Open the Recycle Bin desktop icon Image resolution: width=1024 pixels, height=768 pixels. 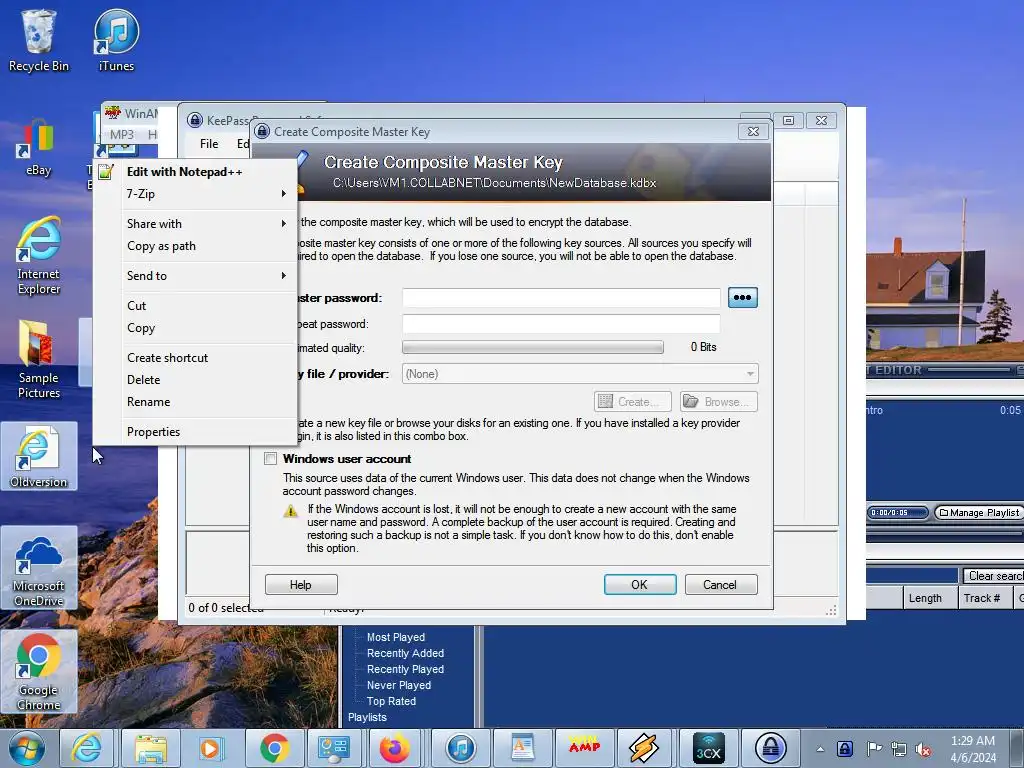point(38,40)
